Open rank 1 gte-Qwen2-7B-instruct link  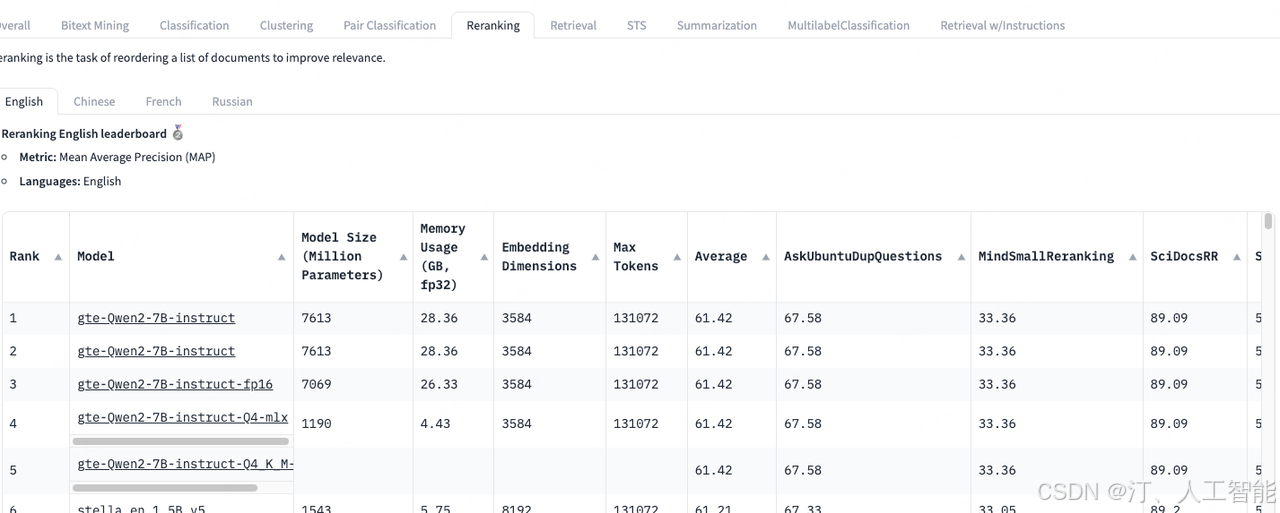(x=156, y=318)
